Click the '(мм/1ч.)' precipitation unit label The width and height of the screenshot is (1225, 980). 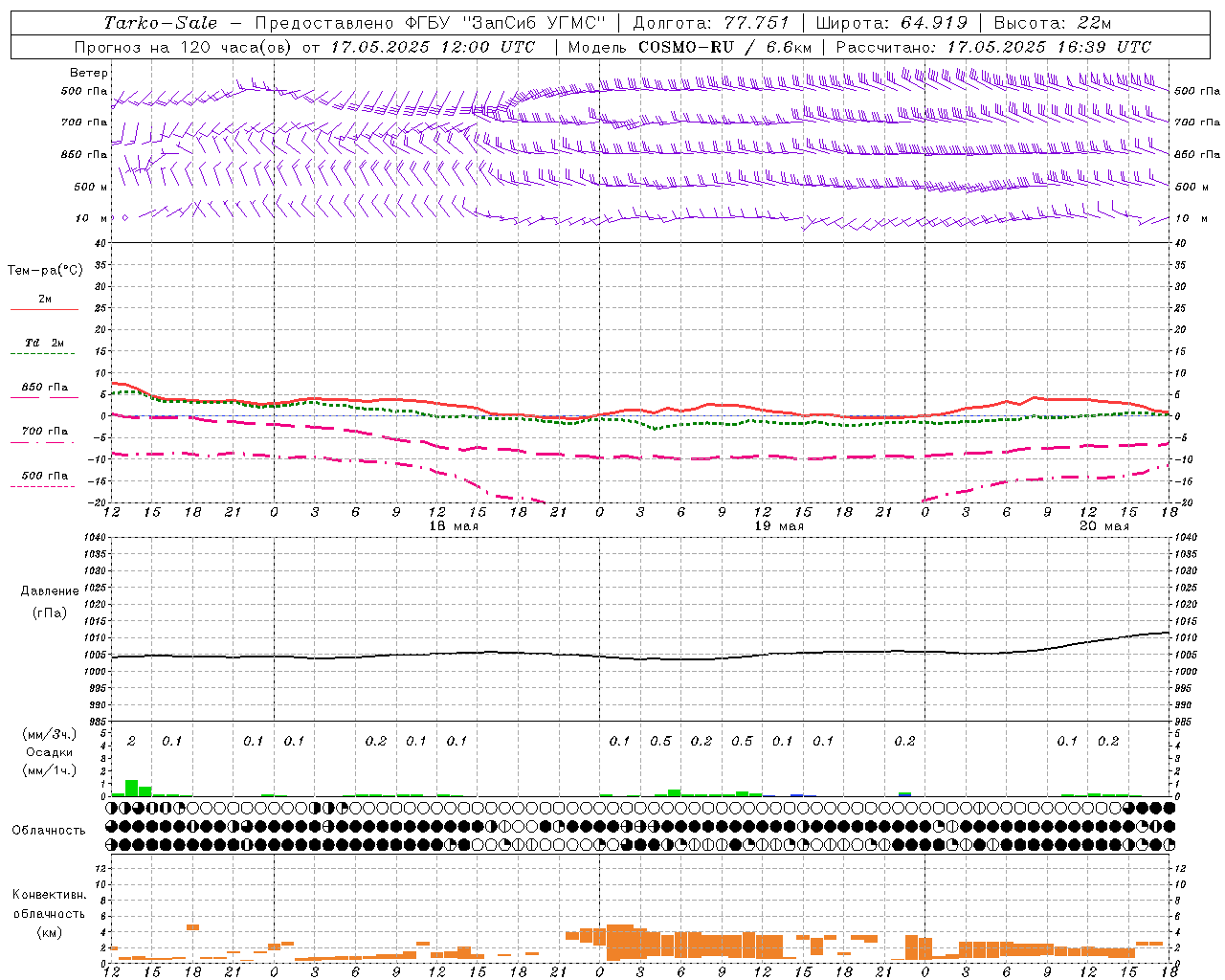[x=50, y=770]
